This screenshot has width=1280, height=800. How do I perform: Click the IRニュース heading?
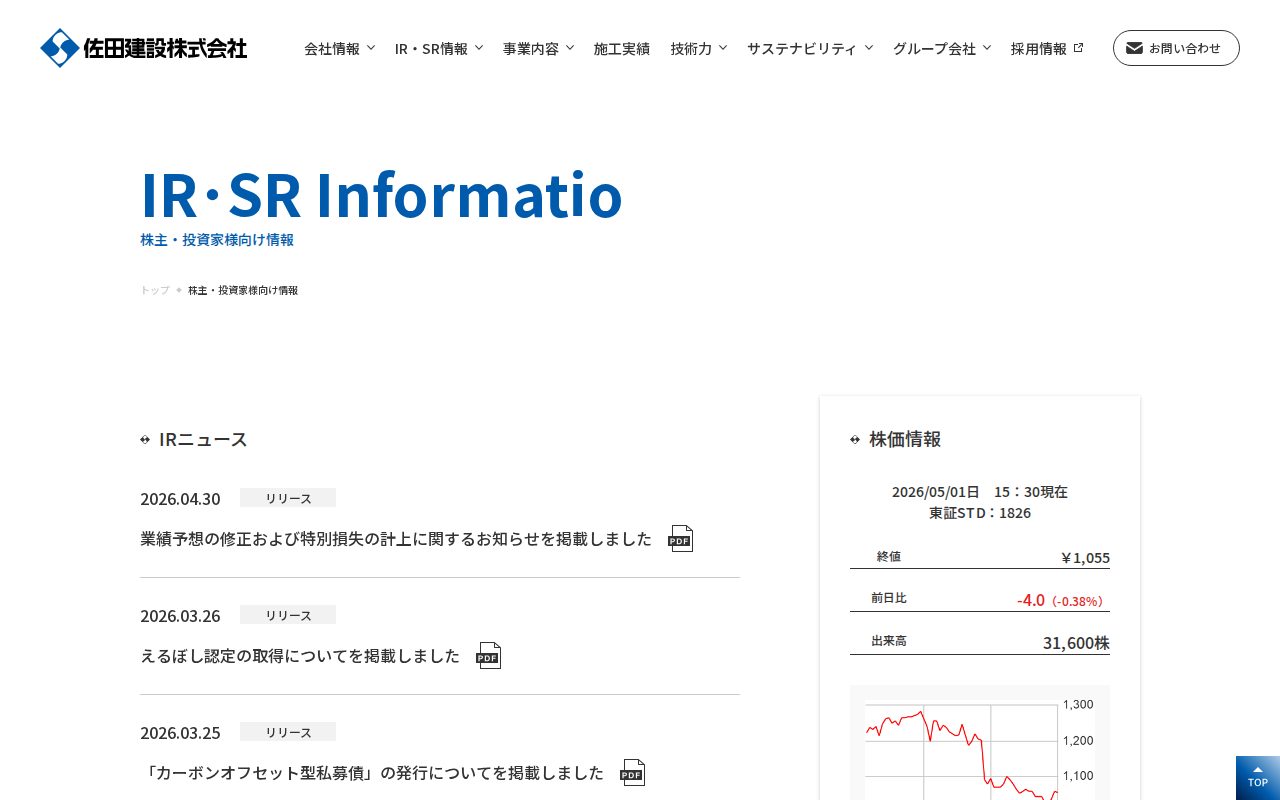tap(203, 439)
